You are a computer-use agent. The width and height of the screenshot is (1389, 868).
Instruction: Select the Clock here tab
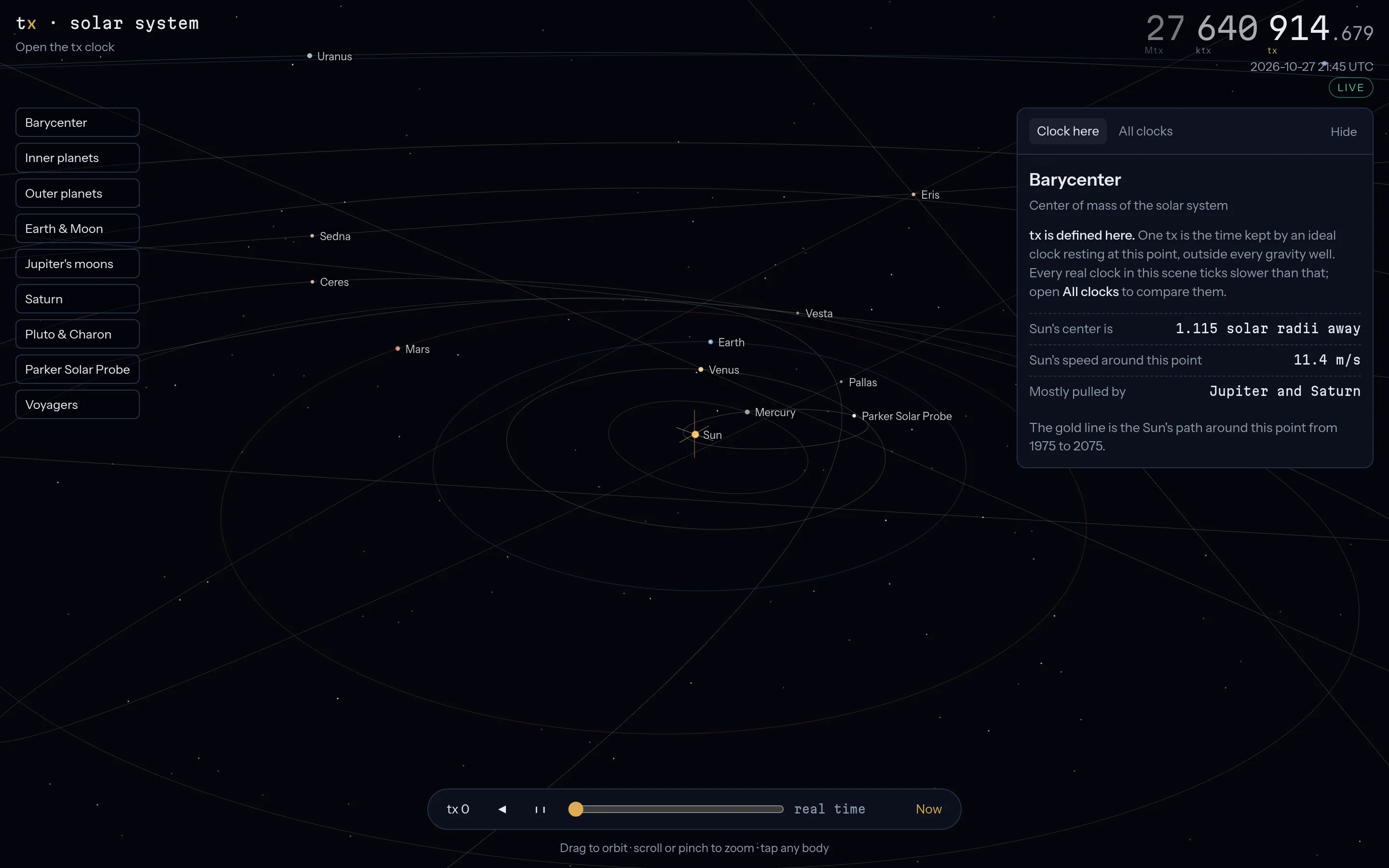click(1068, 132)
